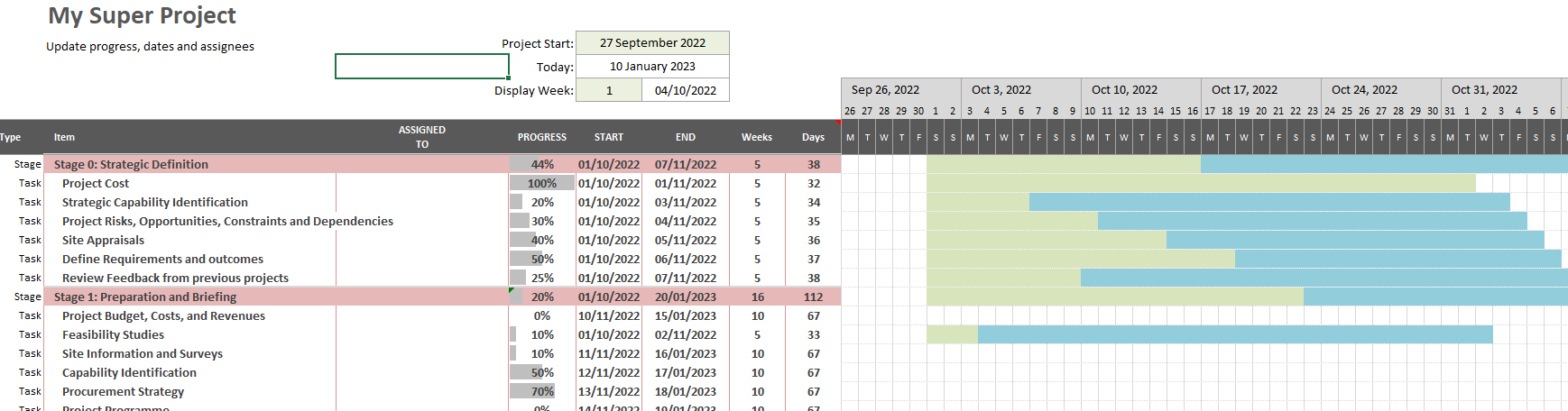Viewport: 1568px width, 411px height.
Task: Click the Oct 10, 2022 week header
Action: coord(1124,90)
